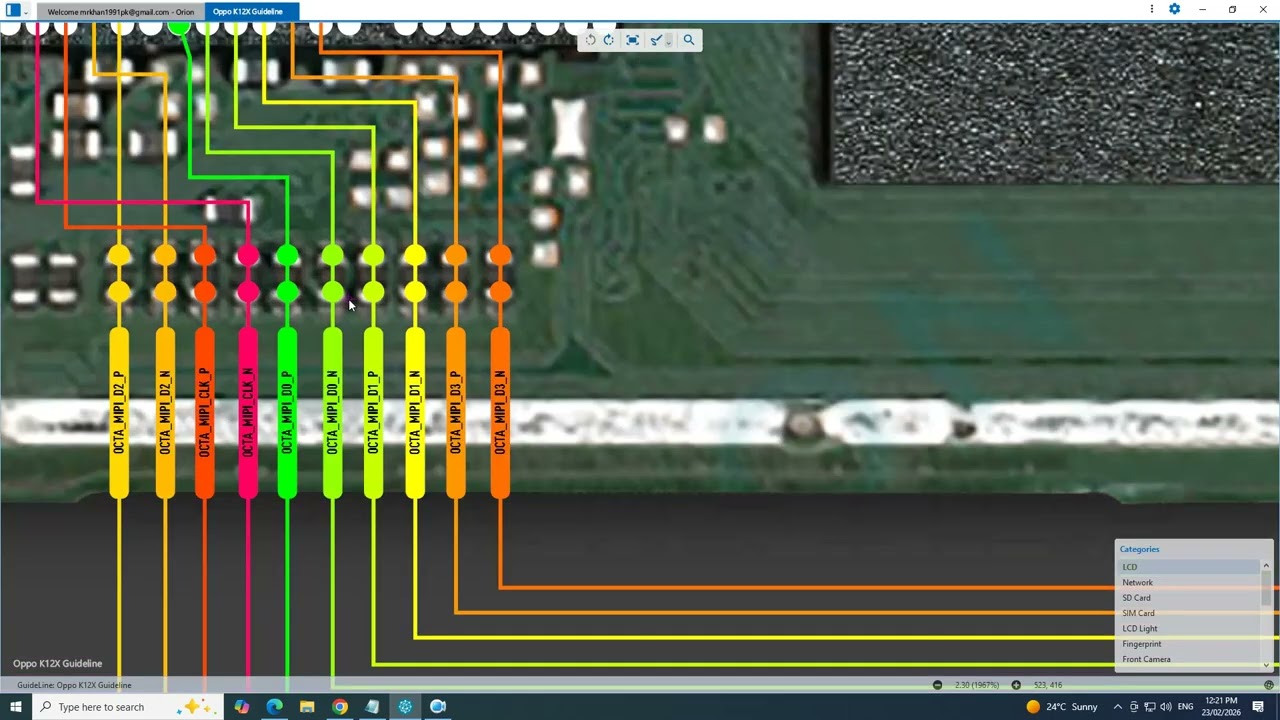
Task: Click the OCTA_MIPI_D2_P trace label
Action: [119, 412]
